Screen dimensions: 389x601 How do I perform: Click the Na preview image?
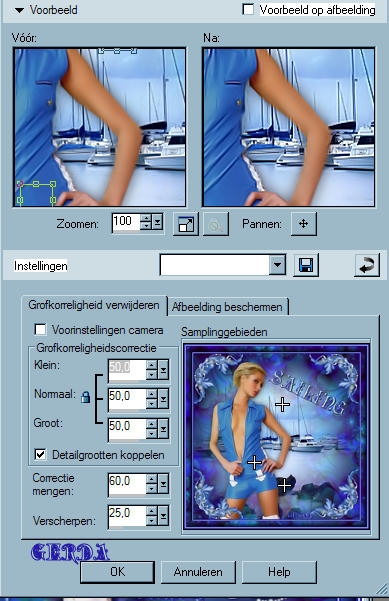point(289,127)
